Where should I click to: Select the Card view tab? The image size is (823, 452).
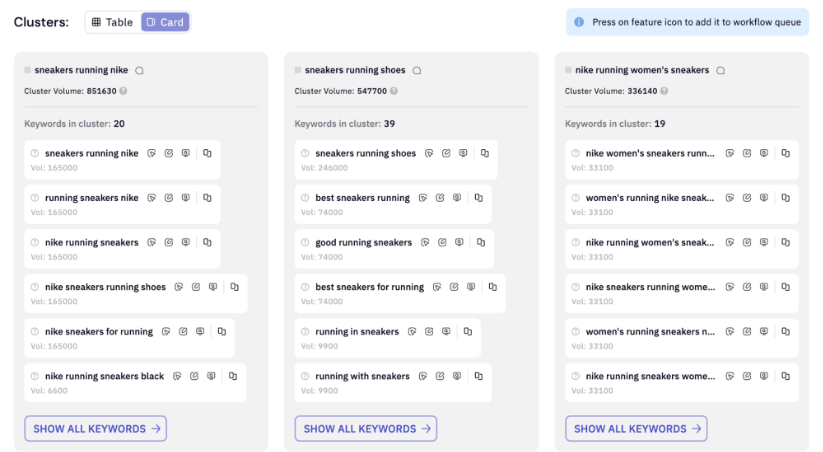[165, 22]
